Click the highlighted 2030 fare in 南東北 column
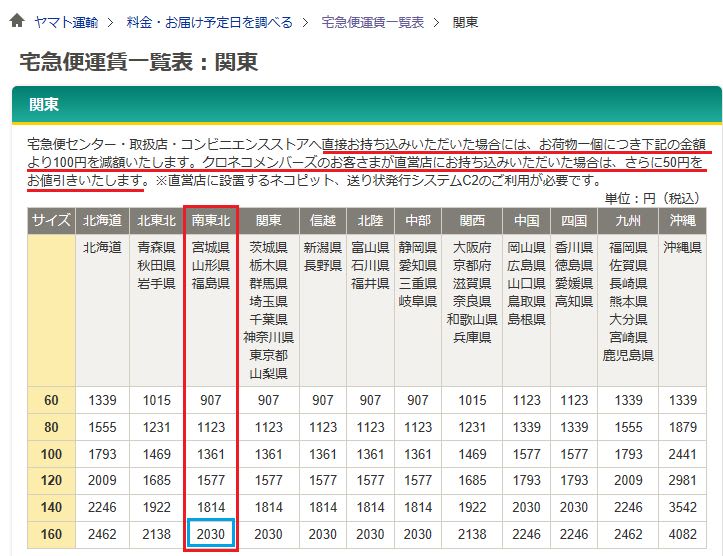 [211, 534]
